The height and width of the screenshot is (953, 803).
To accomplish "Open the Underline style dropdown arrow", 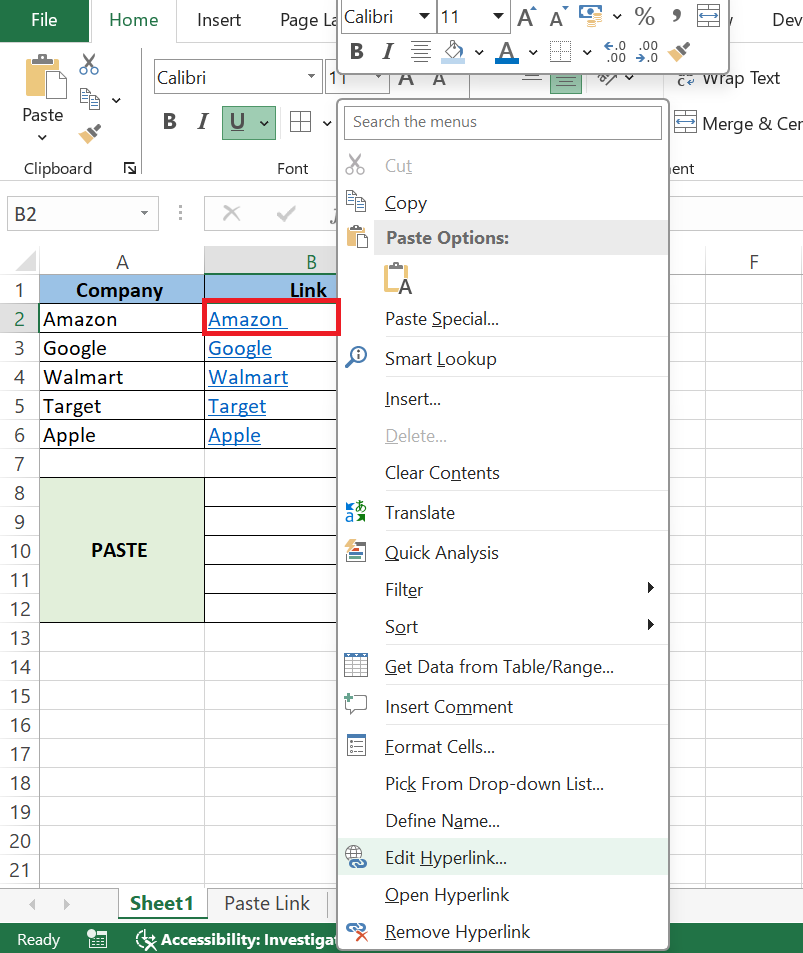I will 264,123.
